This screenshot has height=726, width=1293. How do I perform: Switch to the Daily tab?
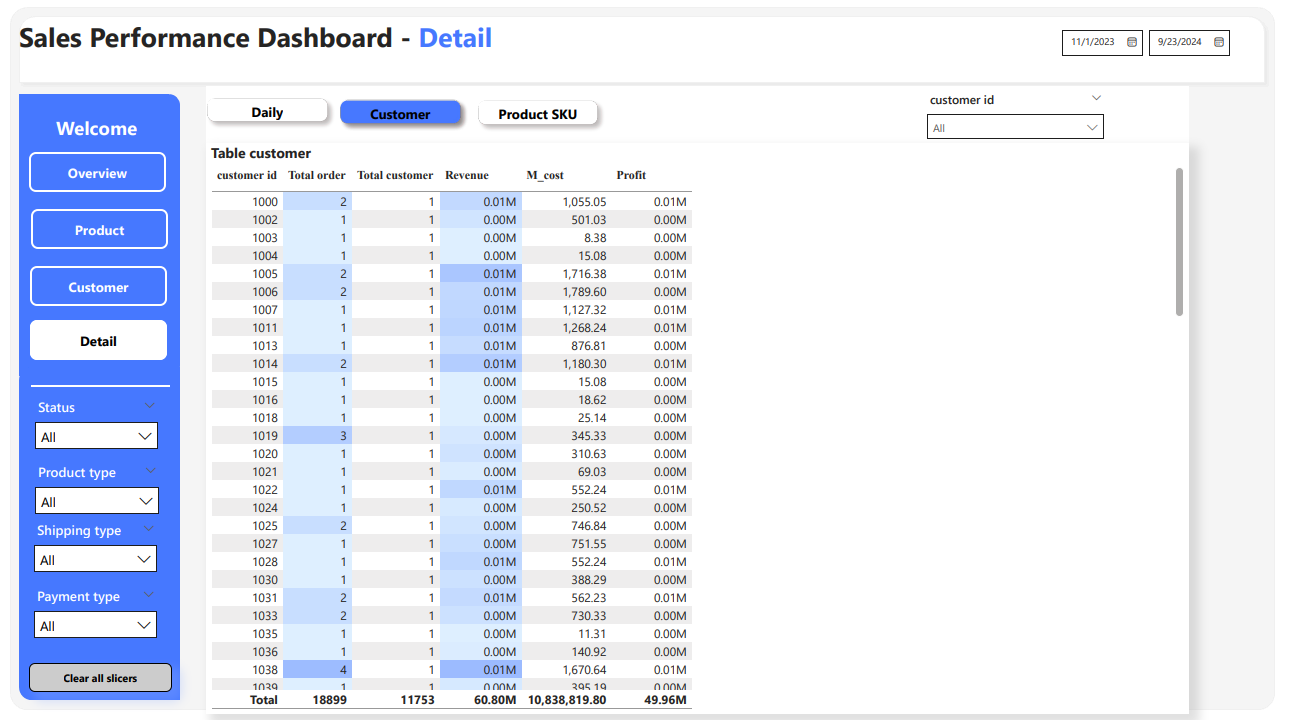coord(267,112)
